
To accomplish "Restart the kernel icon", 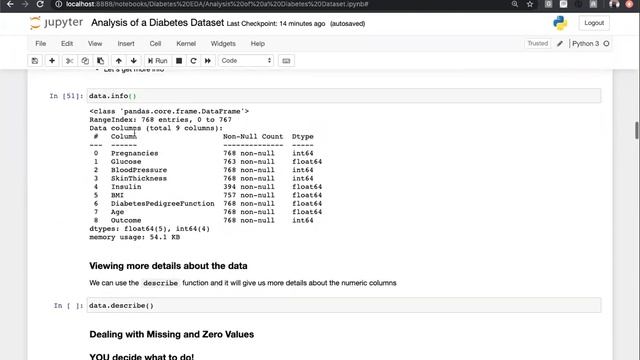I will [193, 61].
